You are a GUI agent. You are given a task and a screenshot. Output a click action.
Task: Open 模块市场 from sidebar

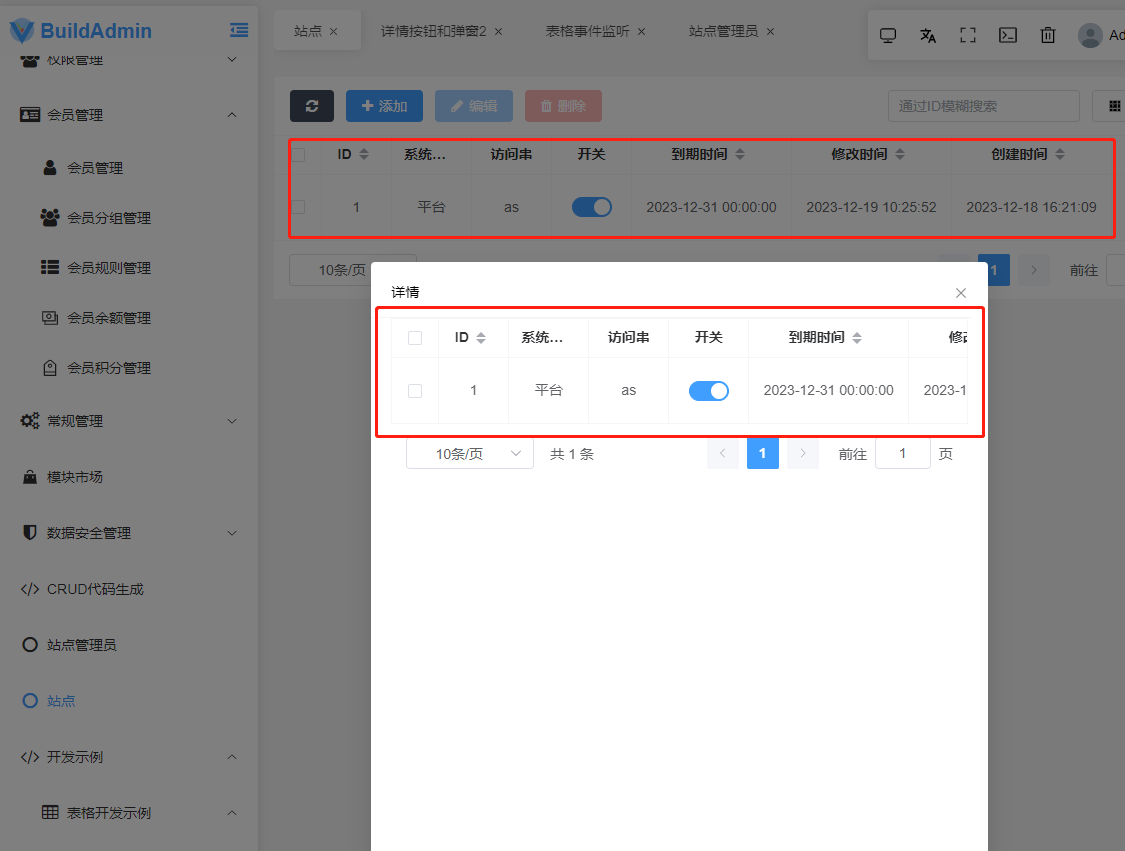(75, 477)
